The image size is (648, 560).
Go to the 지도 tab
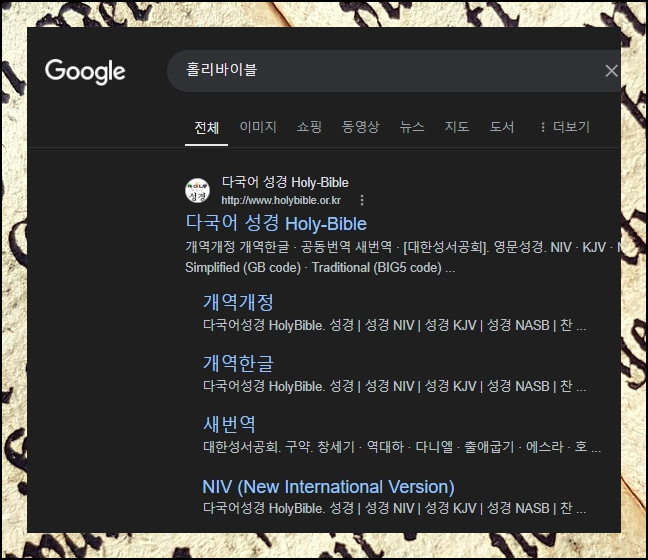(457, 126)
